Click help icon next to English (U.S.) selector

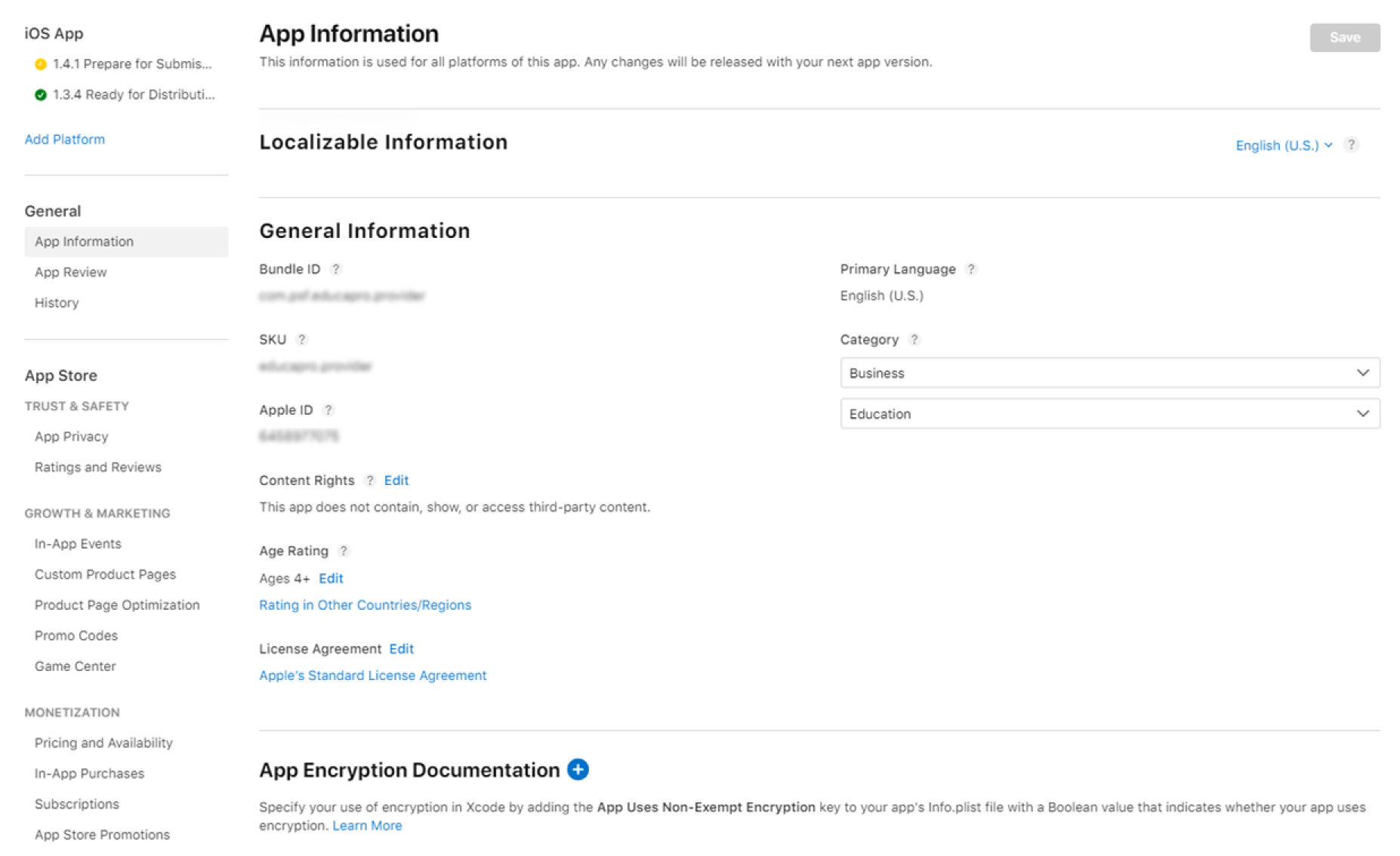point(1351,145)
